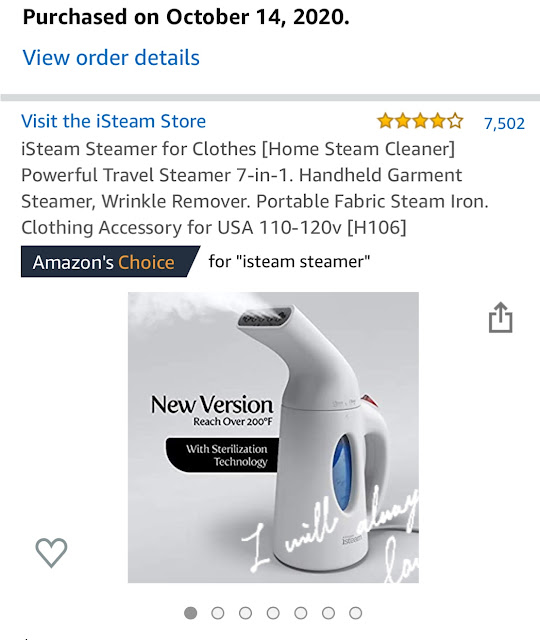
Task: Open the View order details link
Action: (111, 58)
